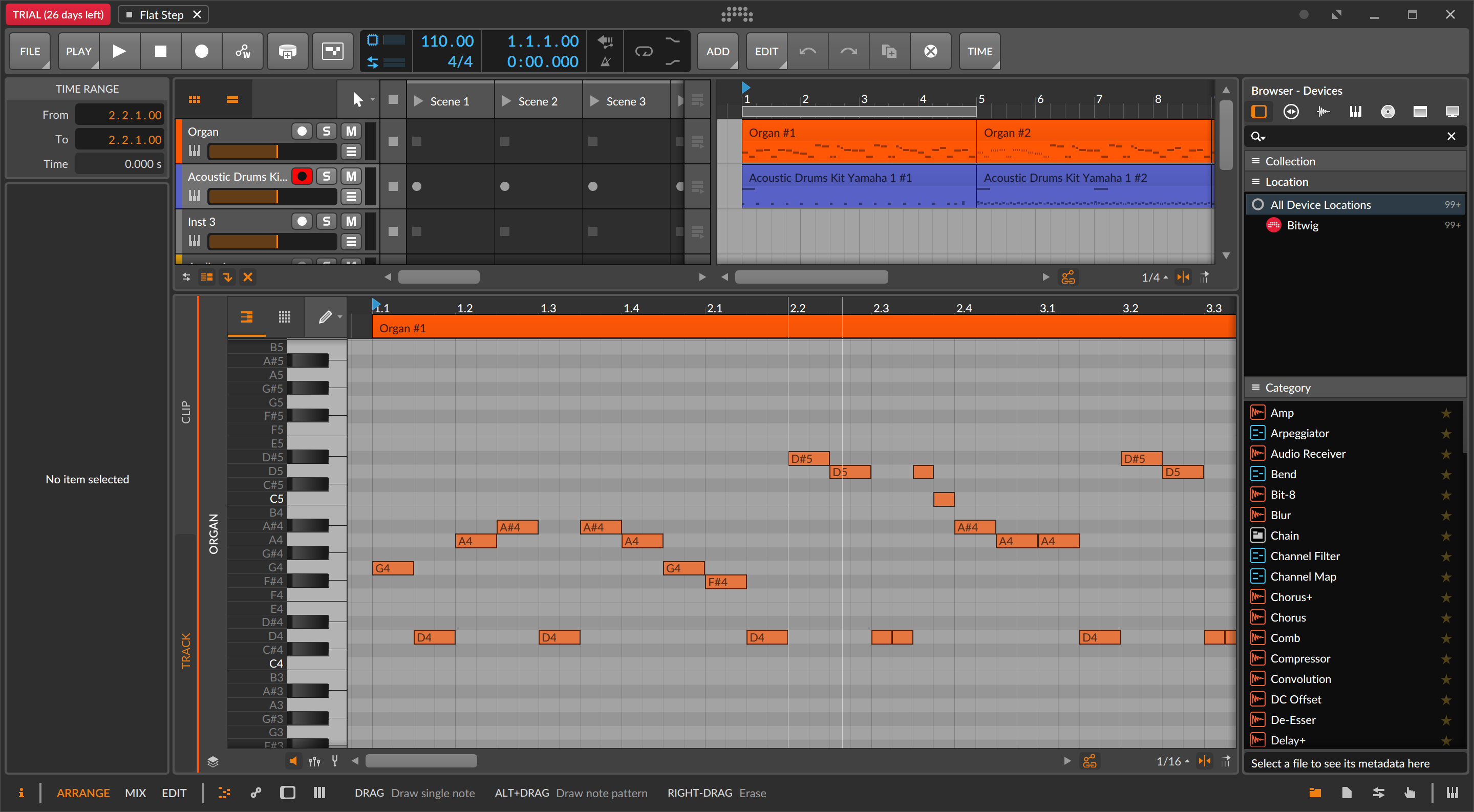
Task: Open the PLAY menu
Action: point(78,52)
